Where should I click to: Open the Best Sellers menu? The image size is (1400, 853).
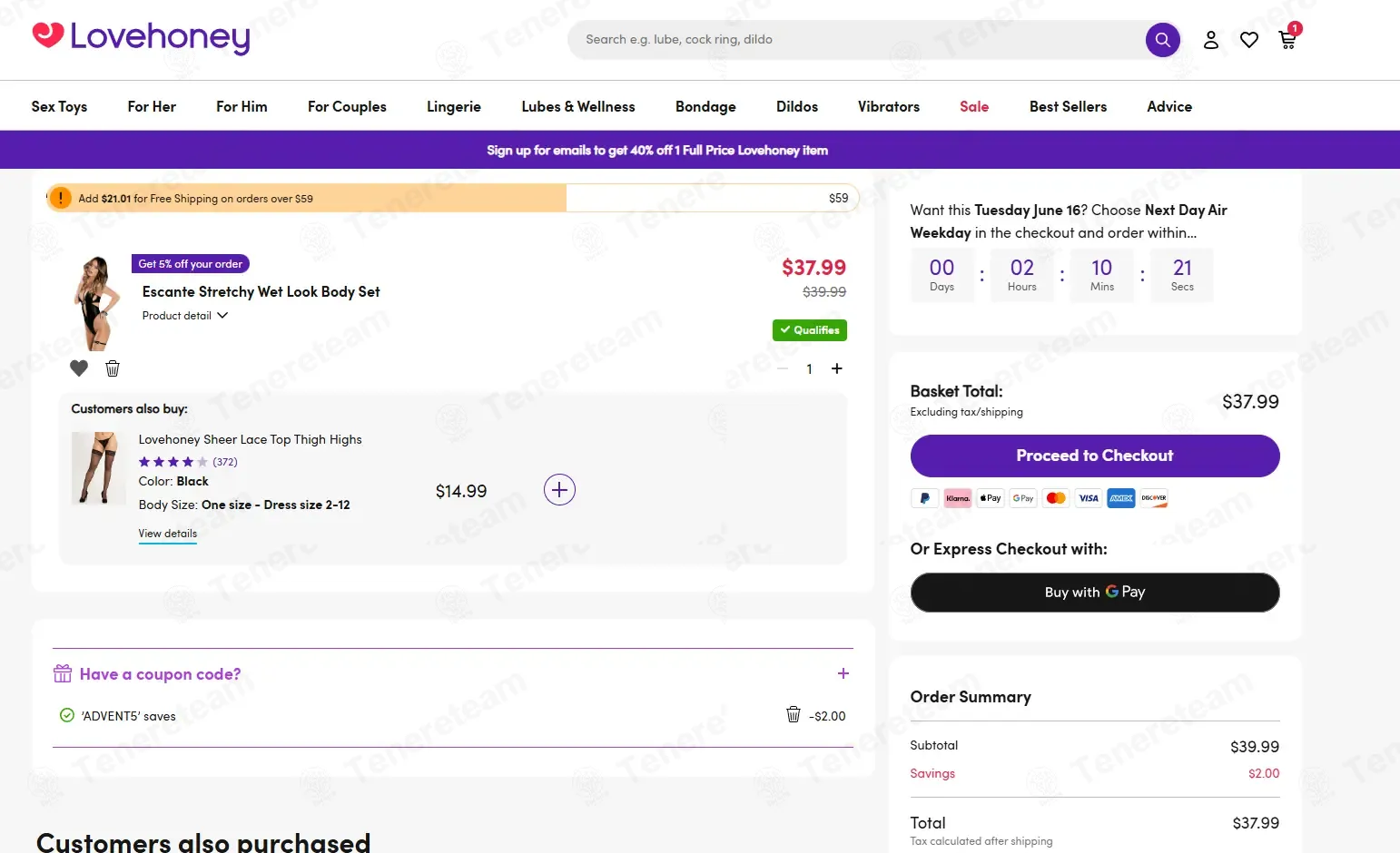[x=1068, y=106]
